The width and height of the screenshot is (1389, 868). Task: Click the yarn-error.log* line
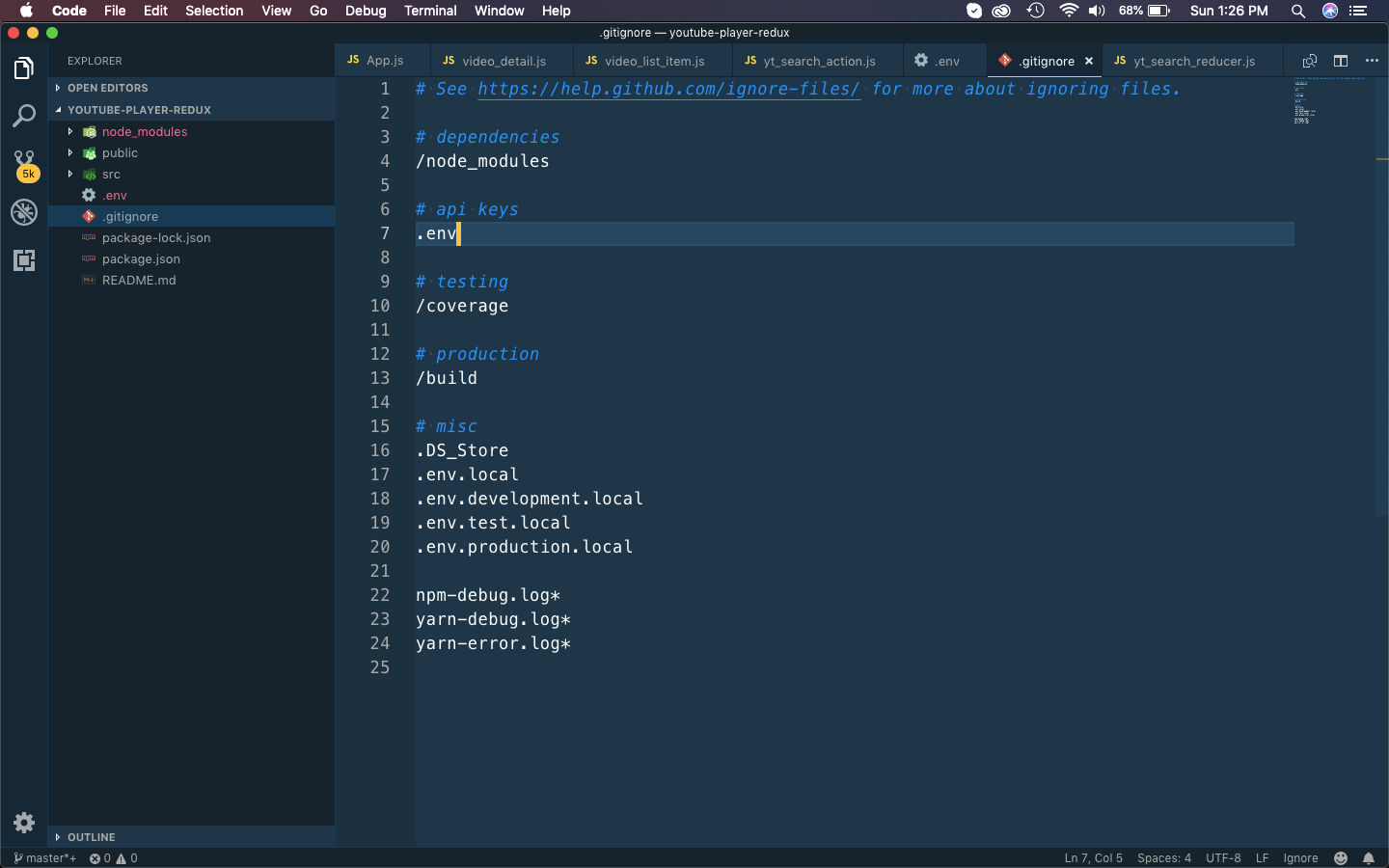493,643
